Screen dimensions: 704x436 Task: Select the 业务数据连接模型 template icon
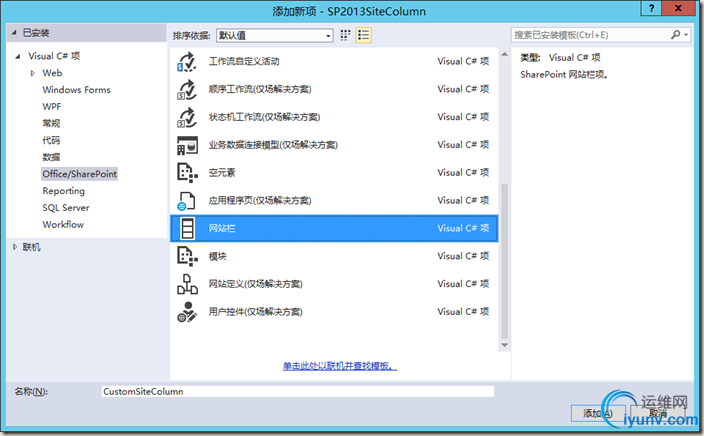pyautogui.click(x=187, y=145)
